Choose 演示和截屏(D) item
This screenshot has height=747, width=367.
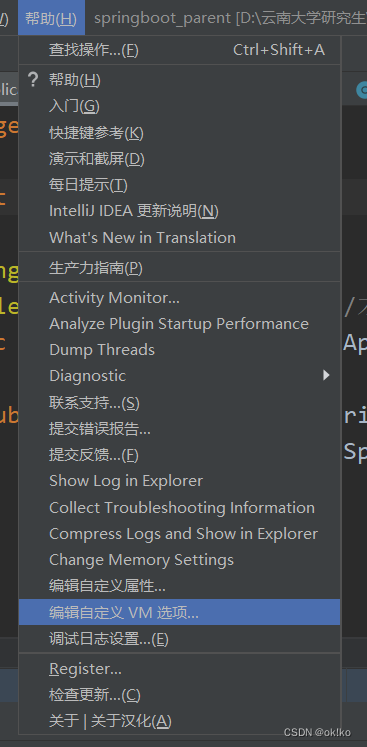click(179, 159)
